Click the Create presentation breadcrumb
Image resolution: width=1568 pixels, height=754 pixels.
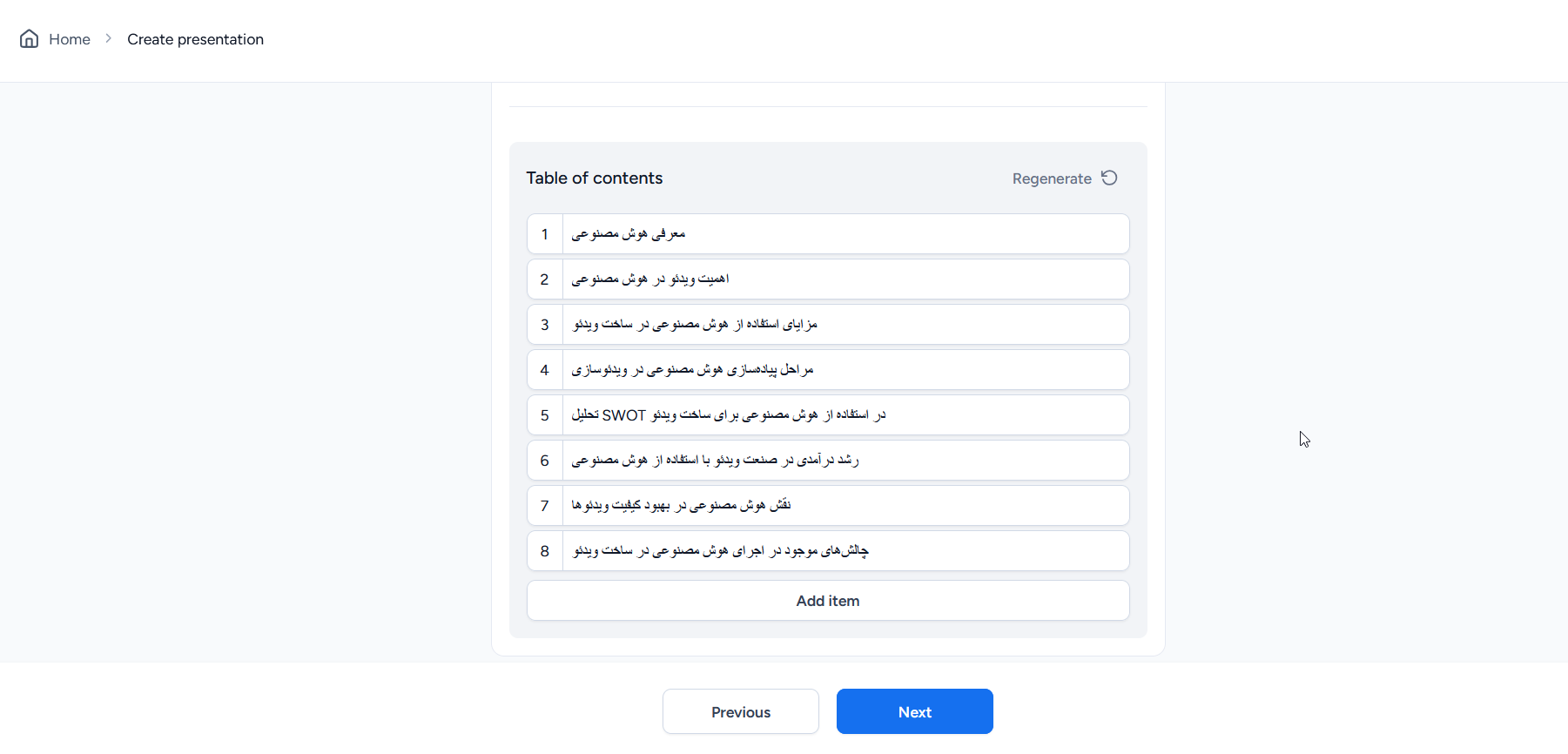coord(195,39)
